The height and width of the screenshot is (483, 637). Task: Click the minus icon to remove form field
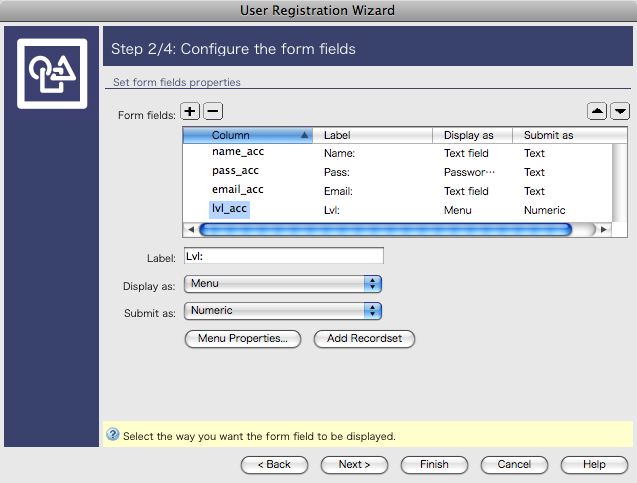(213, 112)
